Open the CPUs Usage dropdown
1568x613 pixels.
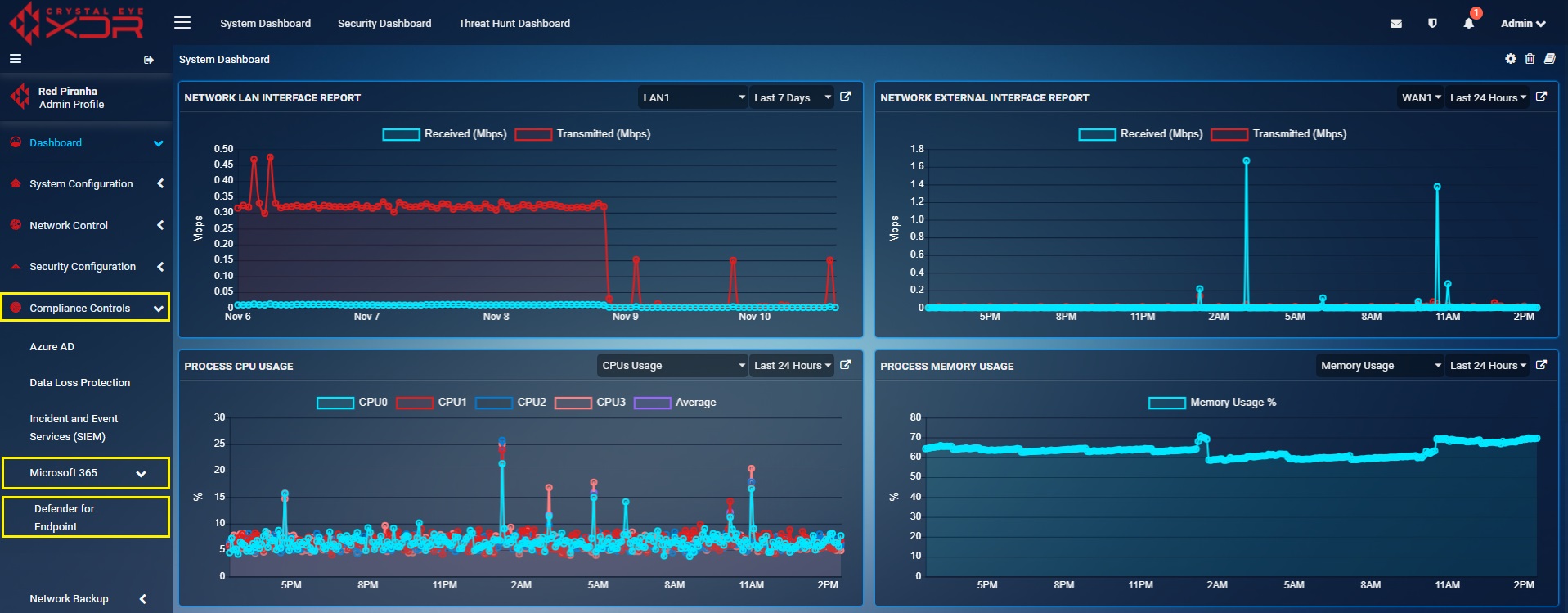coord(672,366)
